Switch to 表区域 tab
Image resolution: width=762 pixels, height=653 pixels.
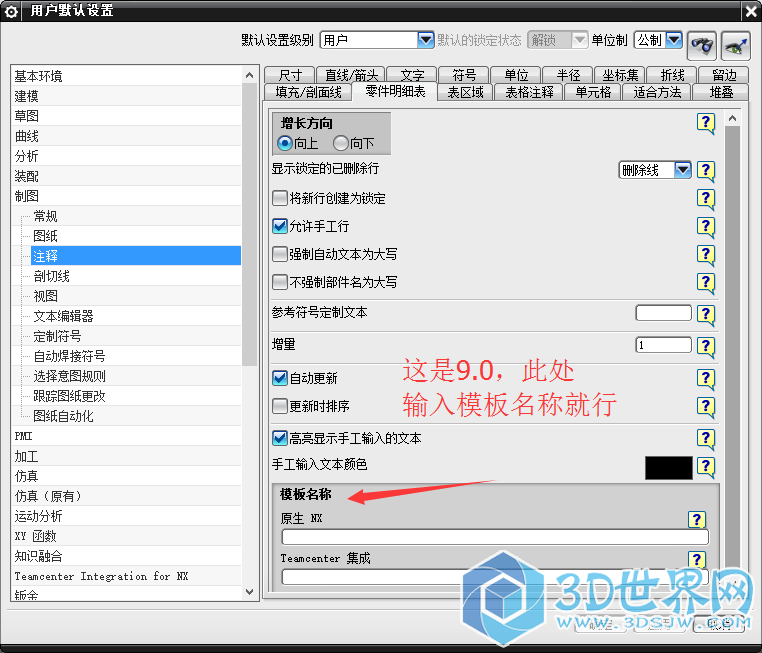tap(465, 92)
